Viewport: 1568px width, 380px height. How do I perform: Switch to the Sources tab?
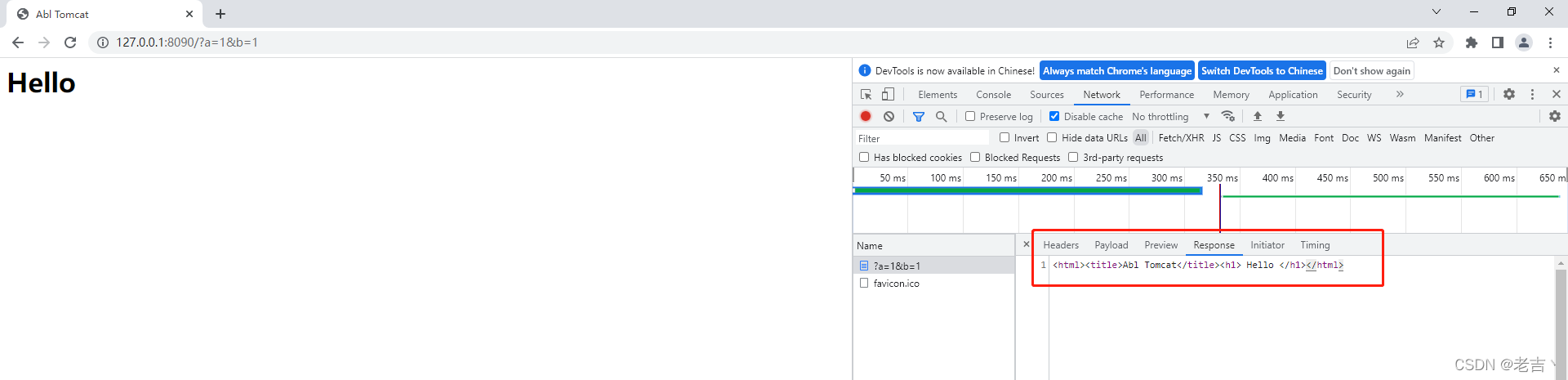[x=1047, y=95]
